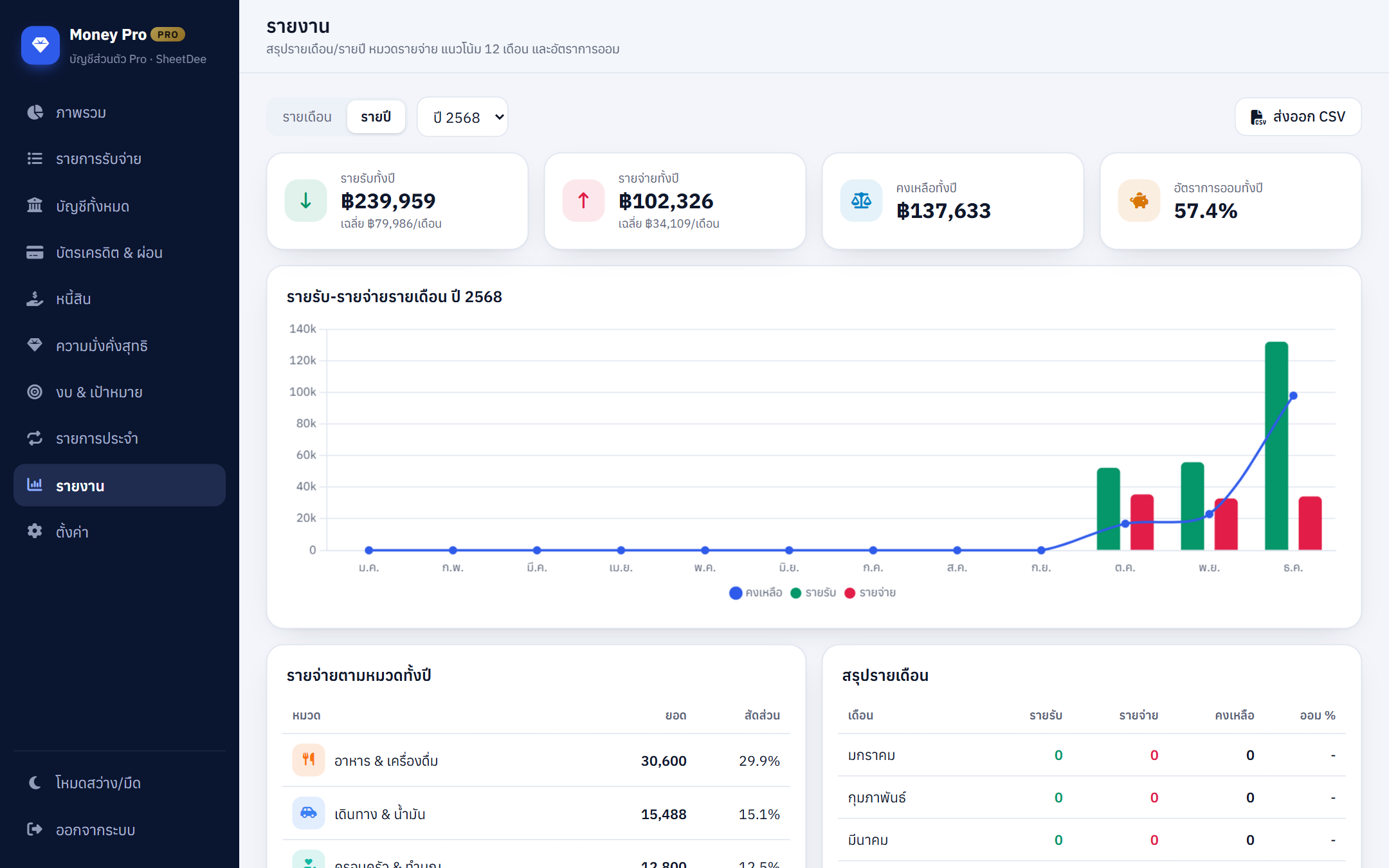
Task: Go to รายการรับจ่าย transactions menu
Action: tap(120, 159)
